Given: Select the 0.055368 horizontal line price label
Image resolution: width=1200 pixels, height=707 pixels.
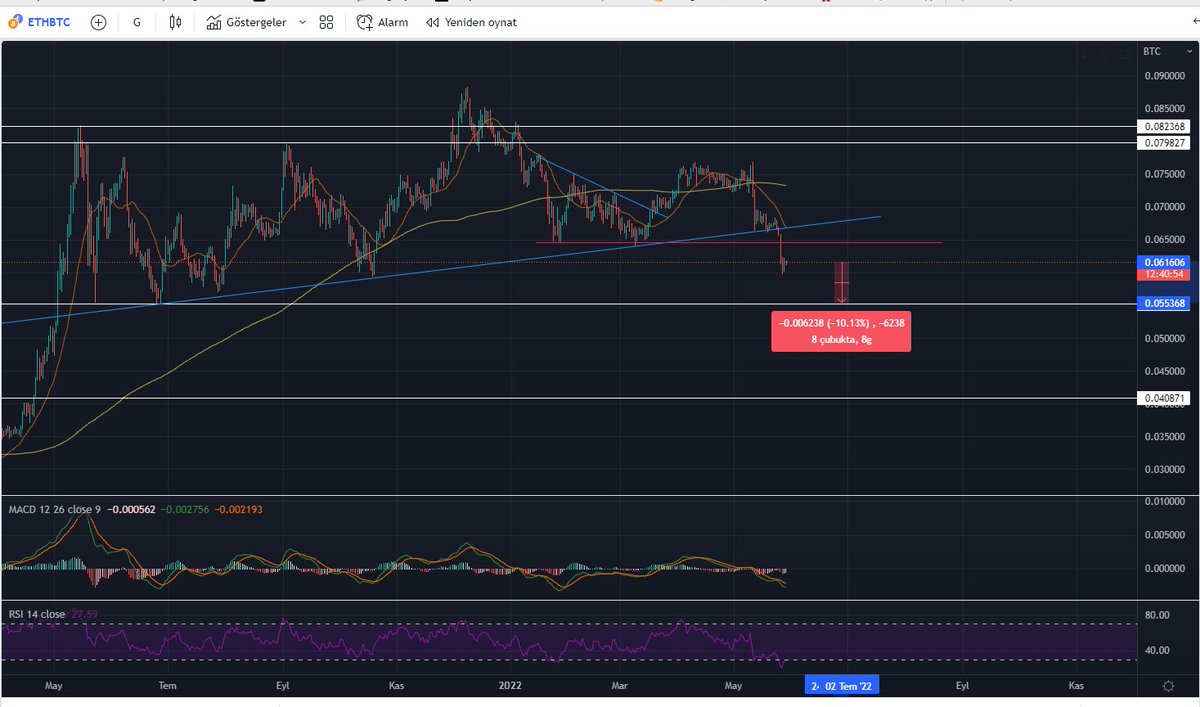Looking at the screenshot, I should [1164, 303].
